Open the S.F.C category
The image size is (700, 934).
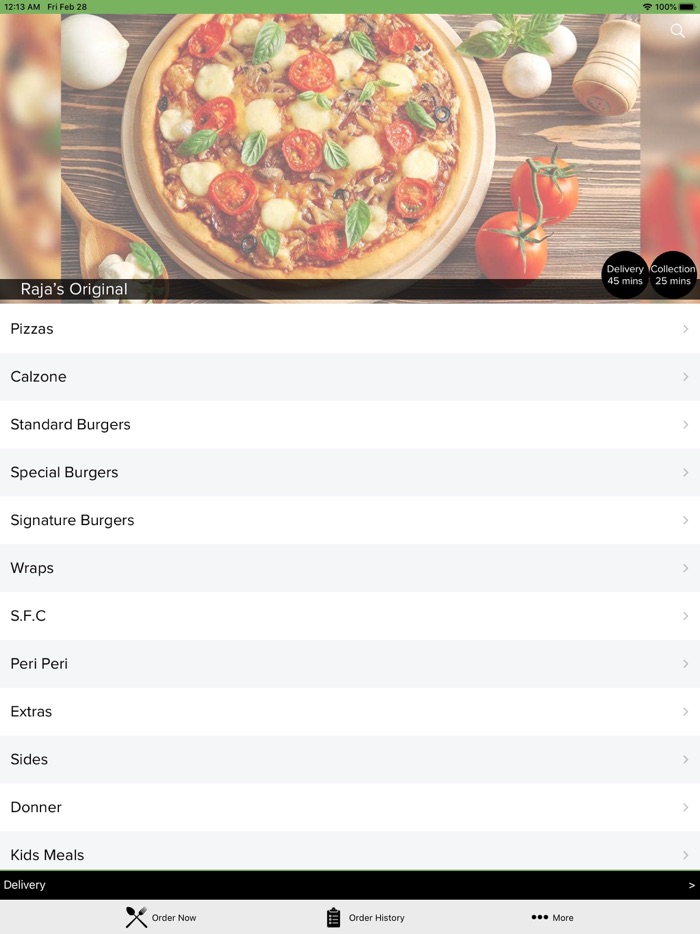click(x=350, y=616)
